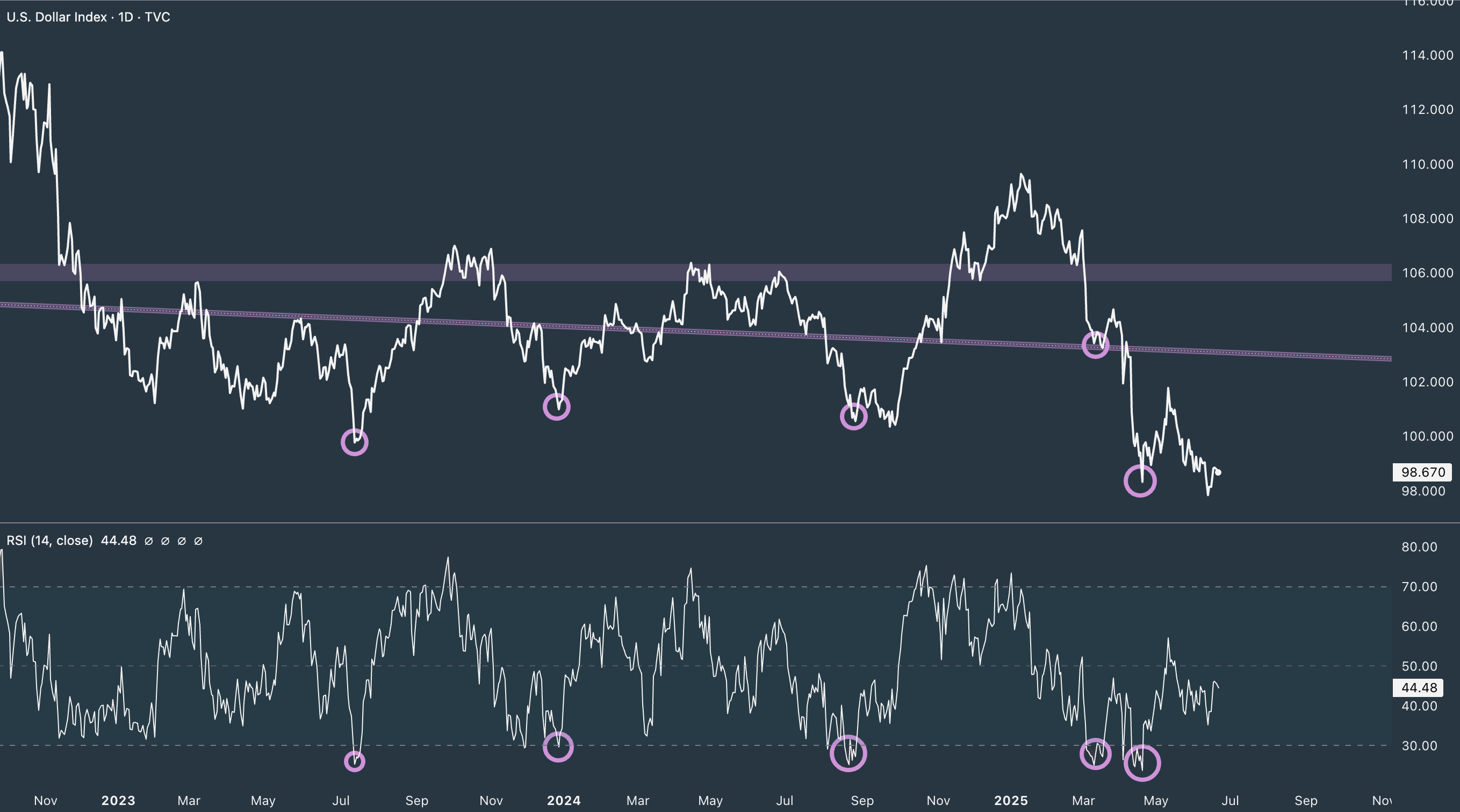The width and height of the screenshot is (1460, 812).
Task: Click the 104.000 price scale label
Action: [1427, 327]
